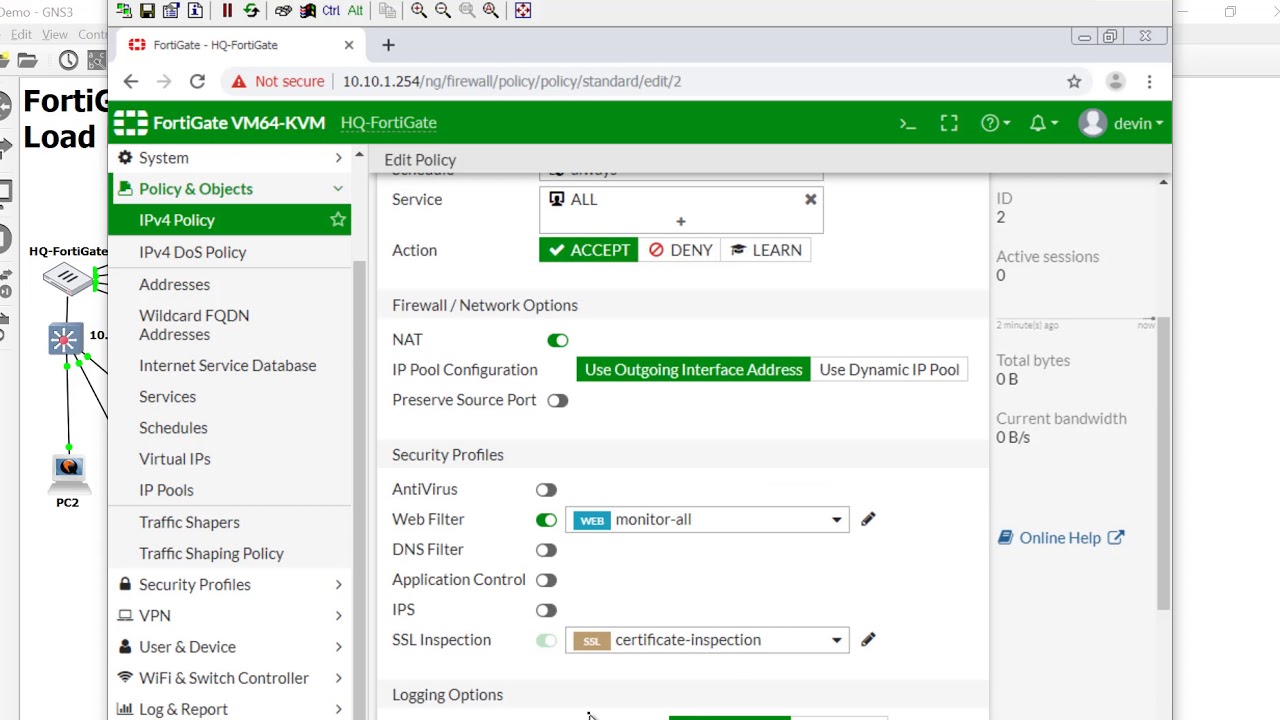Image resolution: width=1280 pixels, height=720 pixels.
Task: Click the browser address bar URL
Action: tap(512, 81)
